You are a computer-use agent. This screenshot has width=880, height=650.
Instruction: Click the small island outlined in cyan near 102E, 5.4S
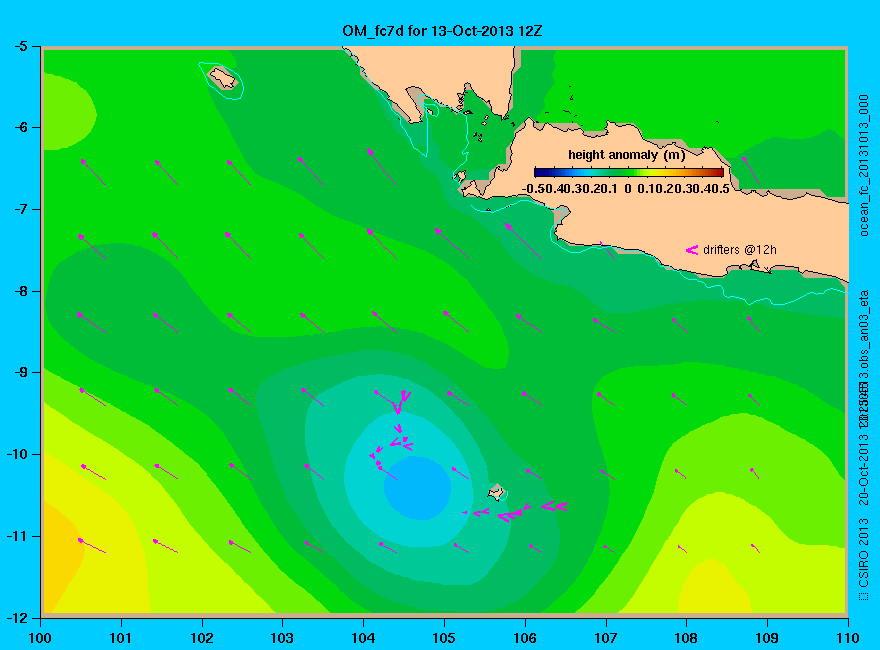point(223,78)
